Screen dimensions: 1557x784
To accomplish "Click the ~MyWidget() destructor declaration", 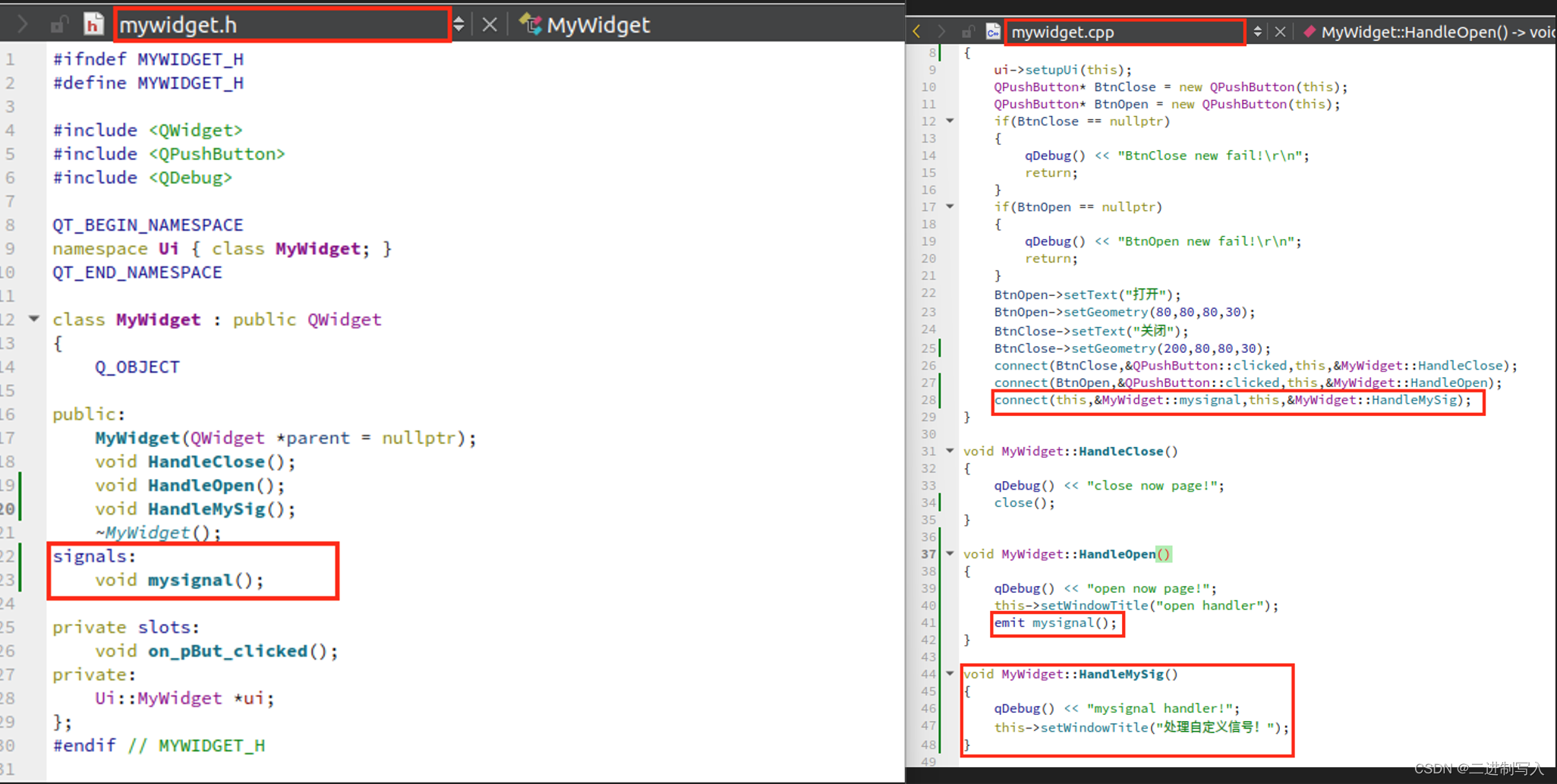I will (158, 533).
